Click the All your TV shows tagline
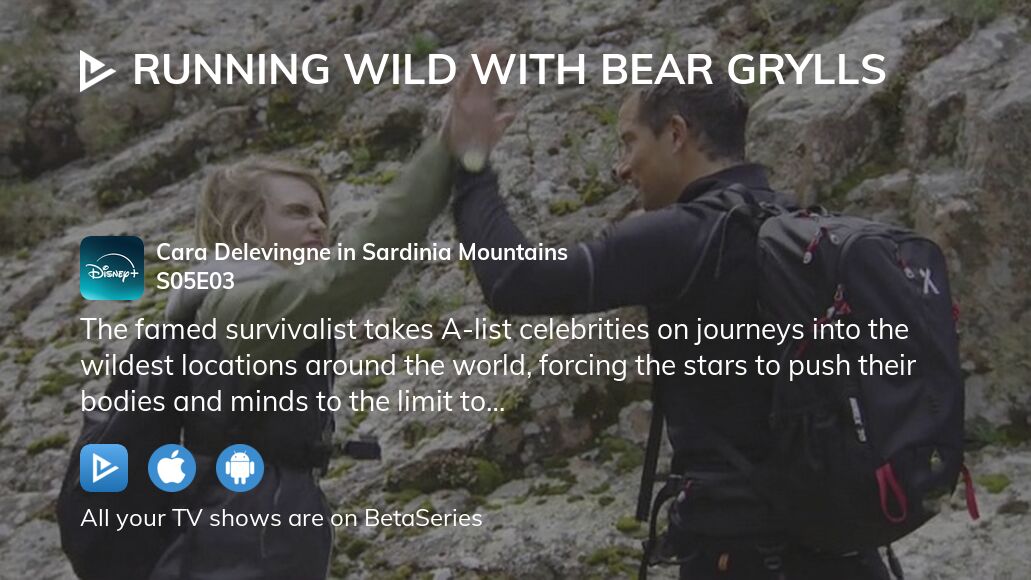The width and height of the screenshot is (1031, 580). [x=281, y=518]
